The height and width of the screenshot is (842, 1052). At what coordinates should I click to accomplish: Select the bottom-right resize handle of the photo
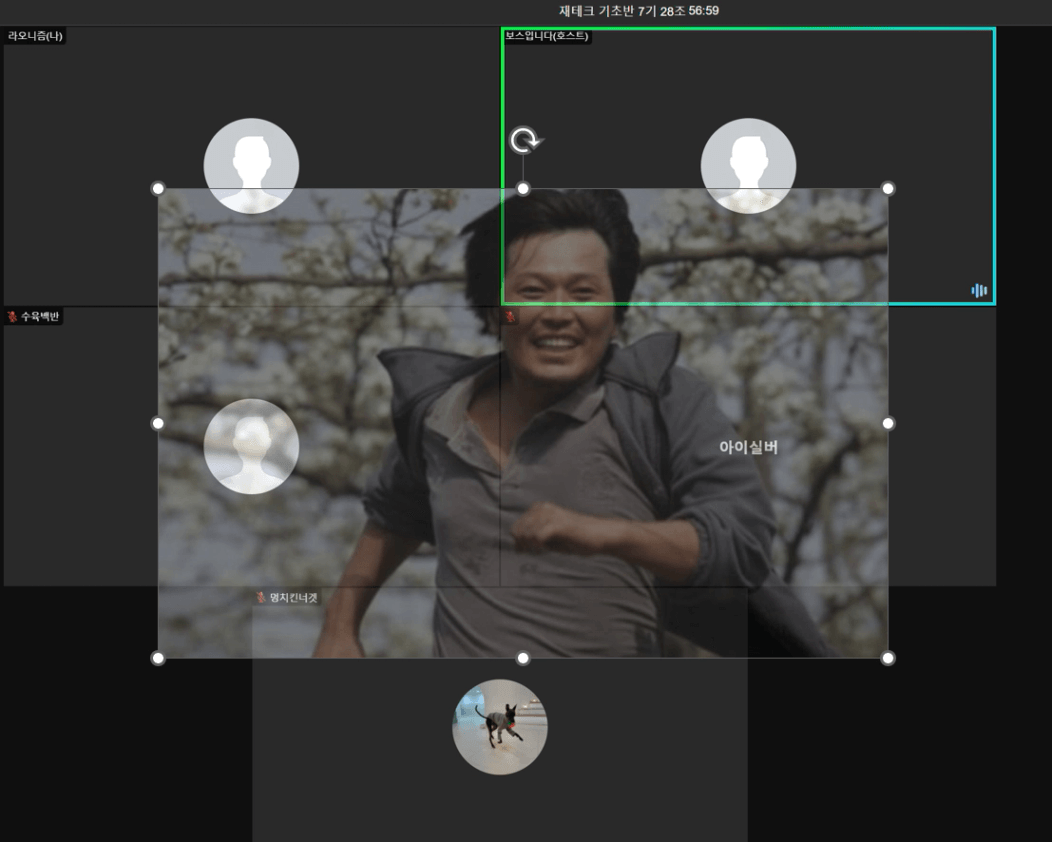tap(888, 658)
